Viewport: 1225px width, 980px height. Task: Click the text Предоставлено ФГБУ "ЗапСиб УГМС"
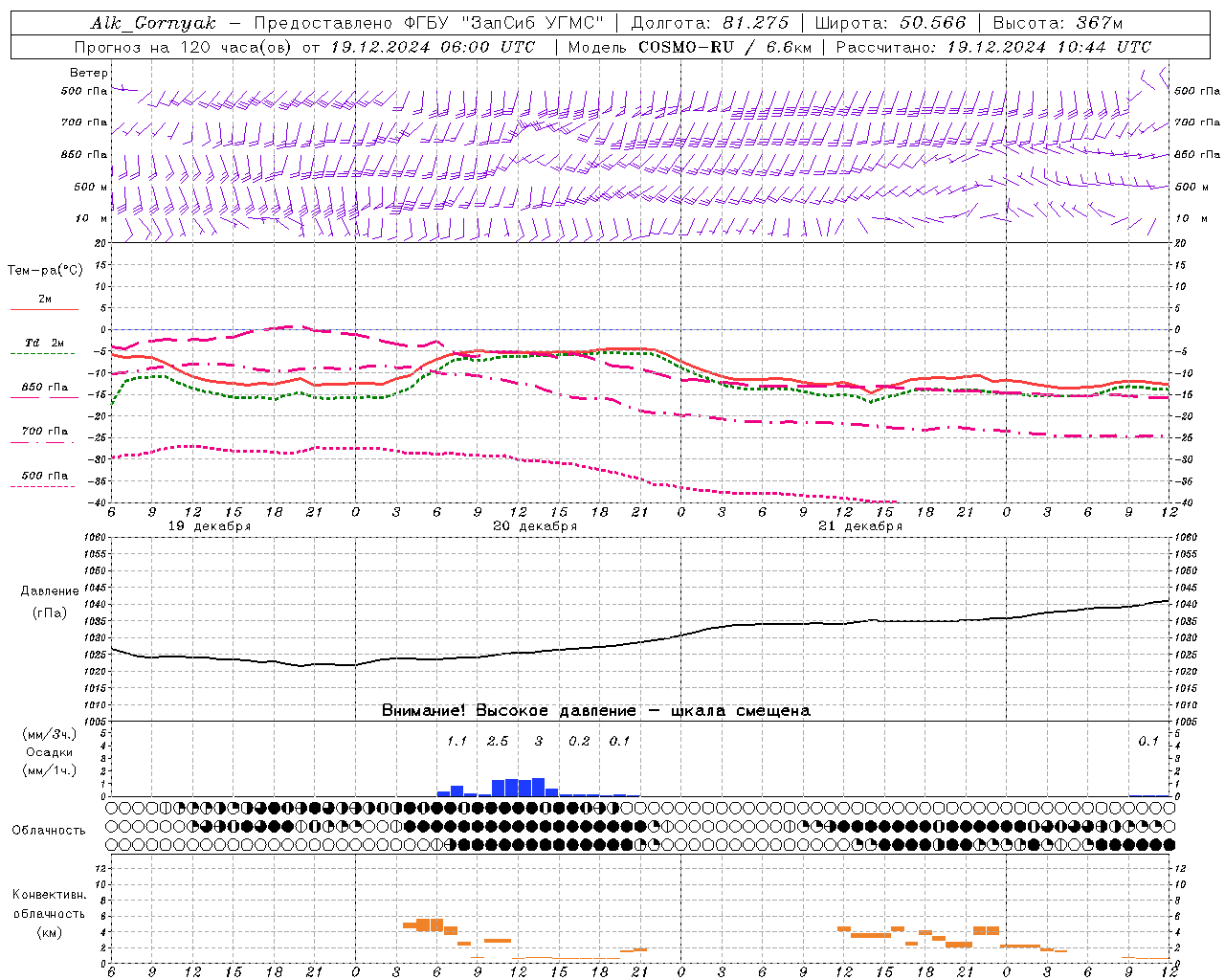(429, 23)
